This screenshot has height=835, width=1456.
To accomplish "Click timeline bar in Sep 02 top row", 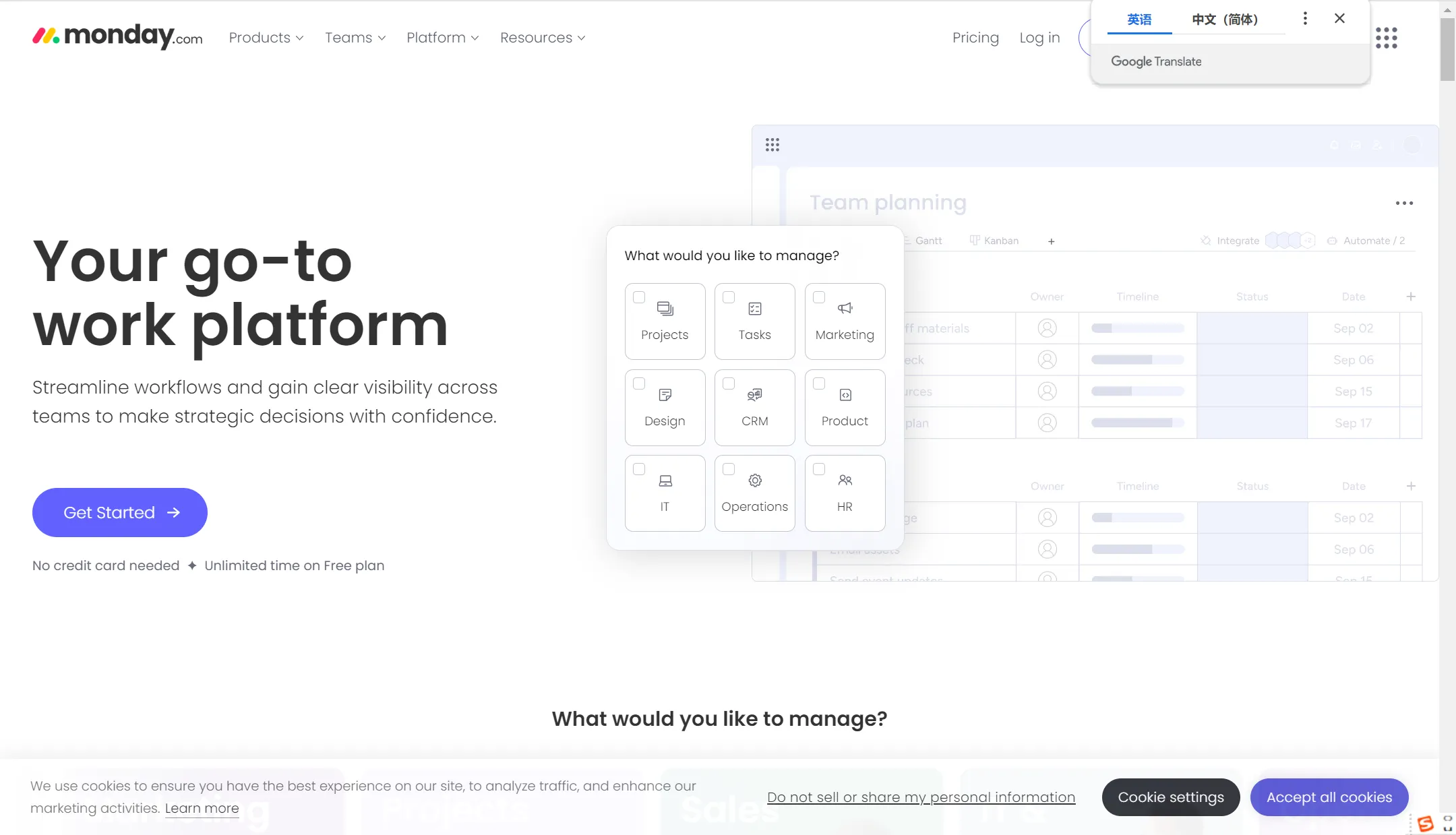I will click(1138, 328).
